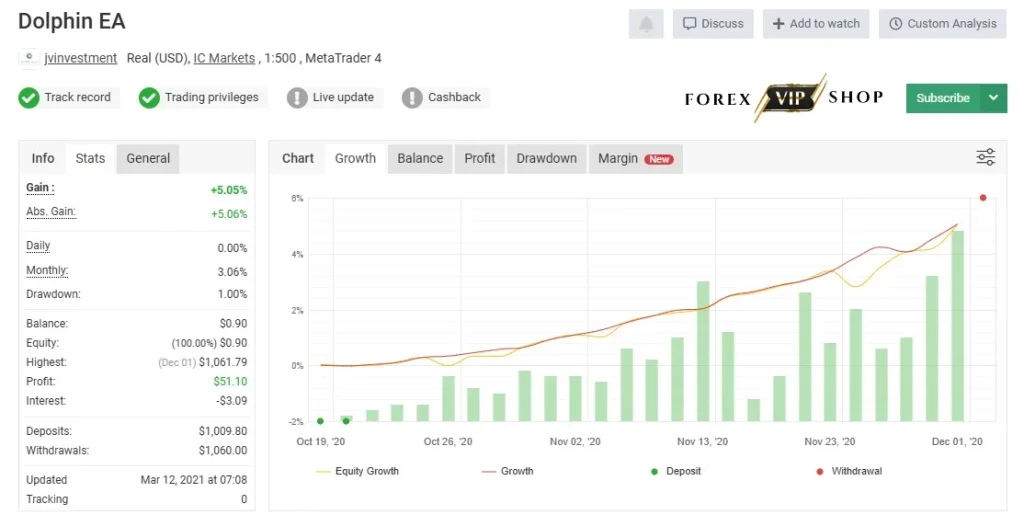Click the $1,009.80 deposits value

(x=223, y=431)
